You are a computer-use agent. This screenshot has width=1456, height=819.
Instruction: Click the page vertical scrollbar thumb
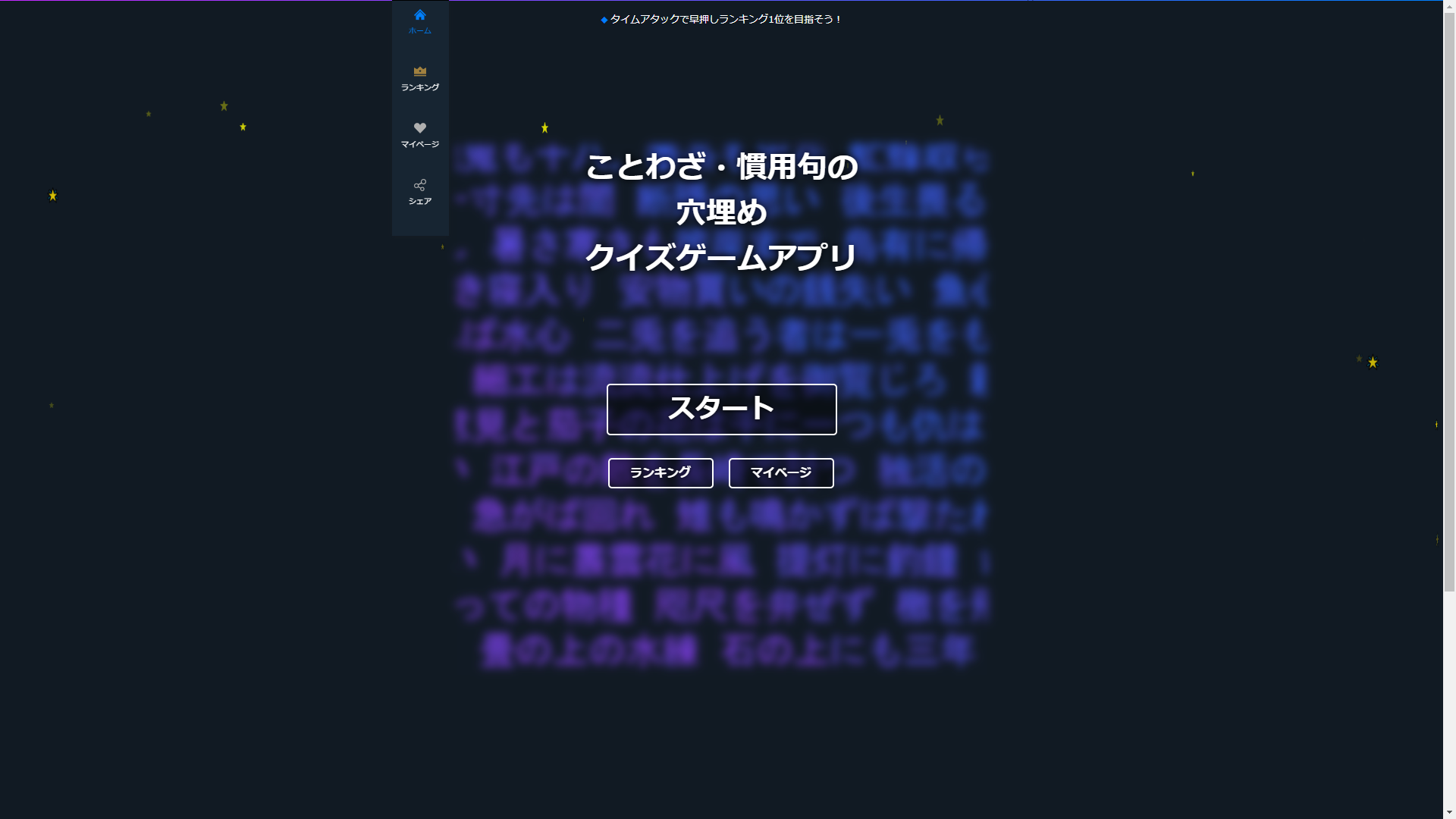(x=1449, y=302)
